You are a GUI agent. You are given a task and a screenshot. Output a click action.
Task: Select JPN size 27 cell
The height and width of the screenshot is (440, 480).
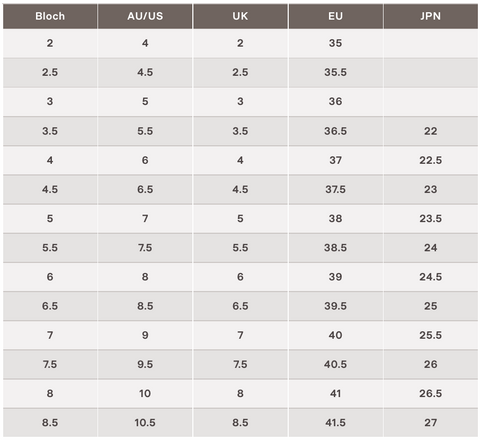click(x=431, y=423)
